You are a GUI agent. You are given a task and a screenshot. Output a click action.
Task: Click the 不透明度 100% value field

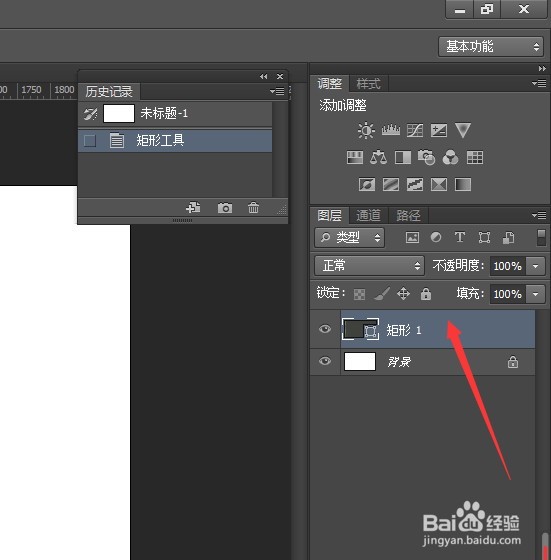tap(507, 266)
